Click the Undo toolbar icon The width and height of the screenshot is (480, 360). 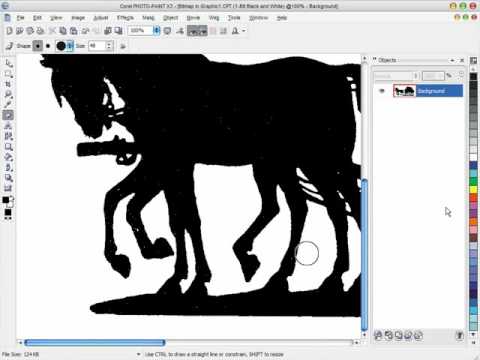85,31
